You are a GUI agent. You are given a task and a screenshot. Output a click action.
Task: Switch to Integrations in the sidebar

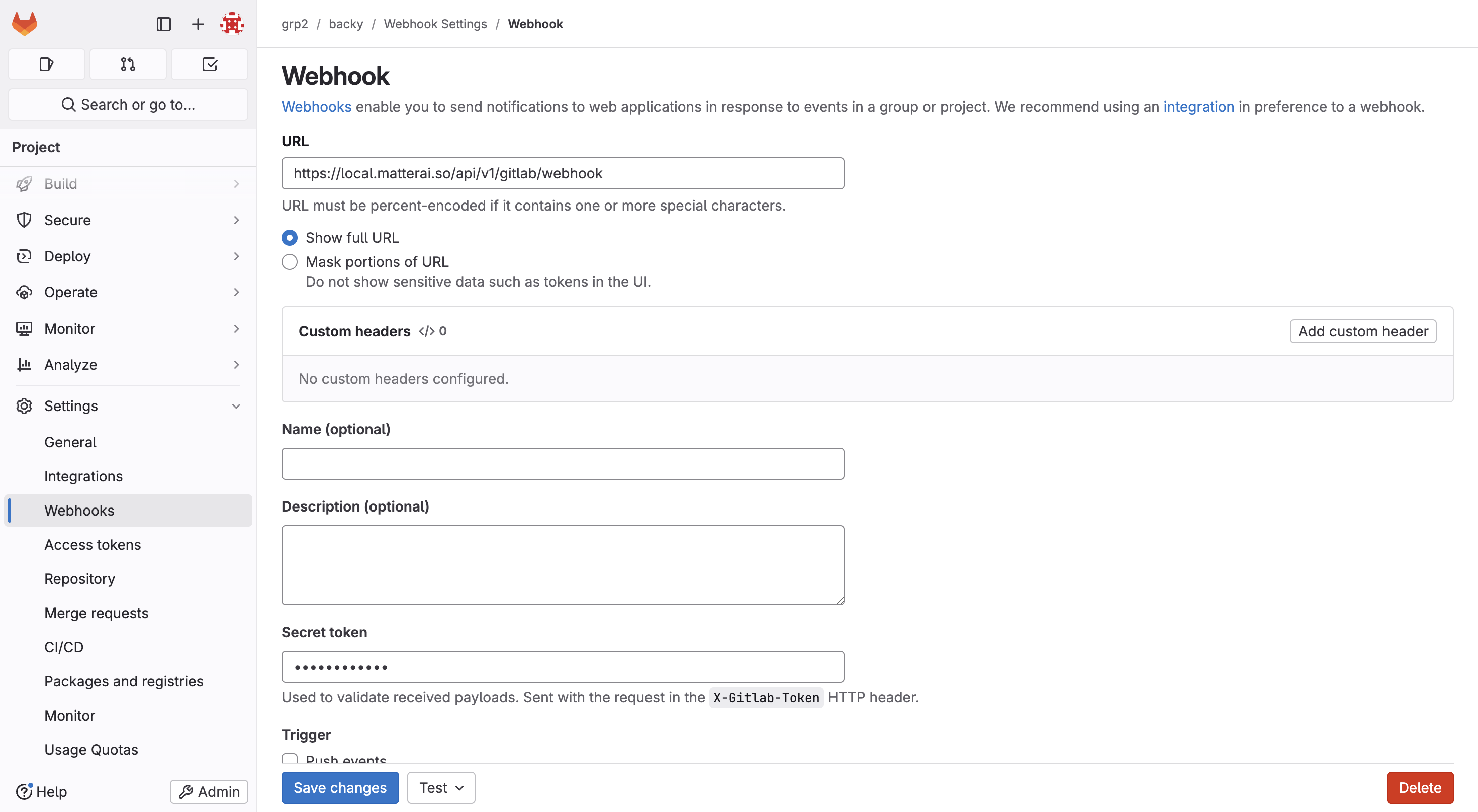tap(83, 476)
